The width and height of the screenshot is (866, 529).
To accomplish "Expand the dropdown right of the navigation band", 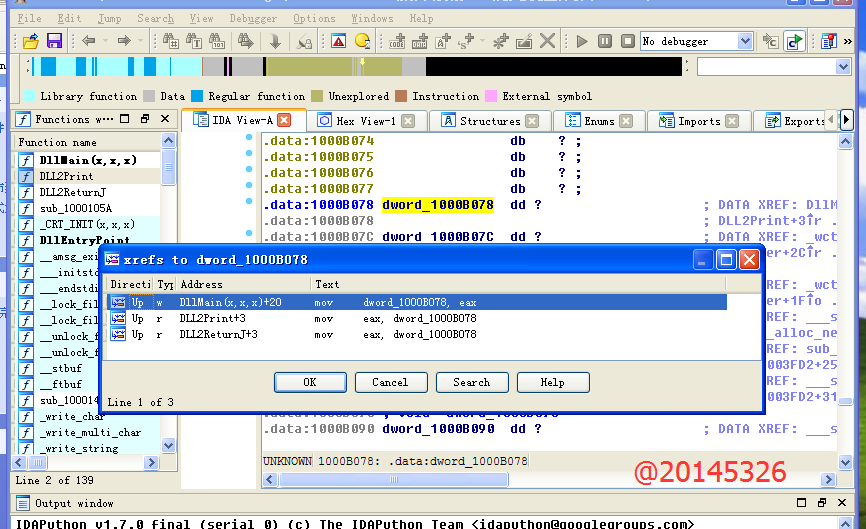I will tap(843, 67).
